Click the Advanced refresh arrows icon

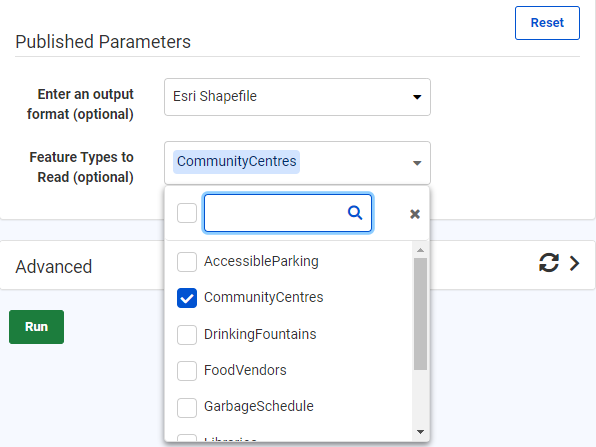pos(548,263)
